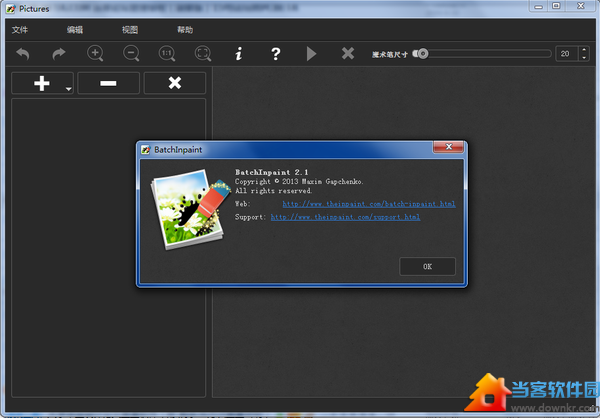Click the "All rights reserved." text

[x=274, y=191]
